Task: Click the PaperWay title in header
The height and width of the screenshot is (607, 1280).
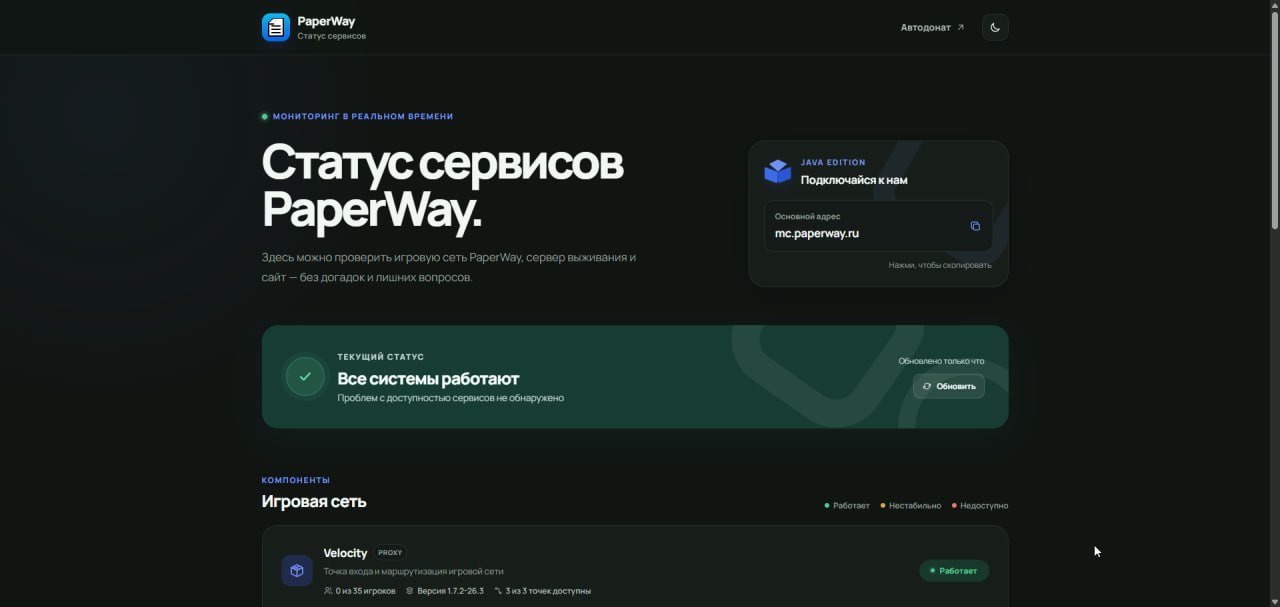Action: tap(326, 21)
